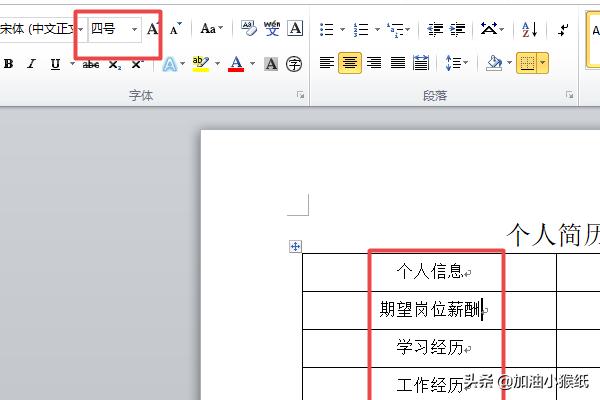Toggle bold formatting
The height and width of the screenshot is (400, 600).
coord(9,64)
